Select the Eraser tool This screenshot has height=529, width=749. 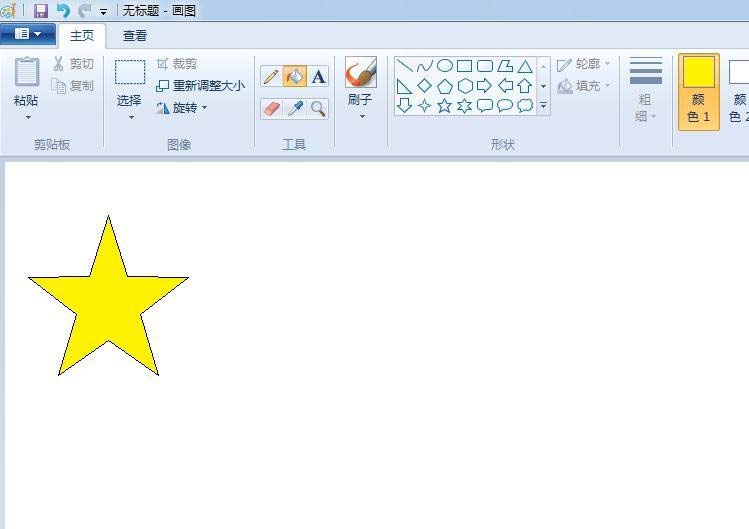[x=271, y=108]
